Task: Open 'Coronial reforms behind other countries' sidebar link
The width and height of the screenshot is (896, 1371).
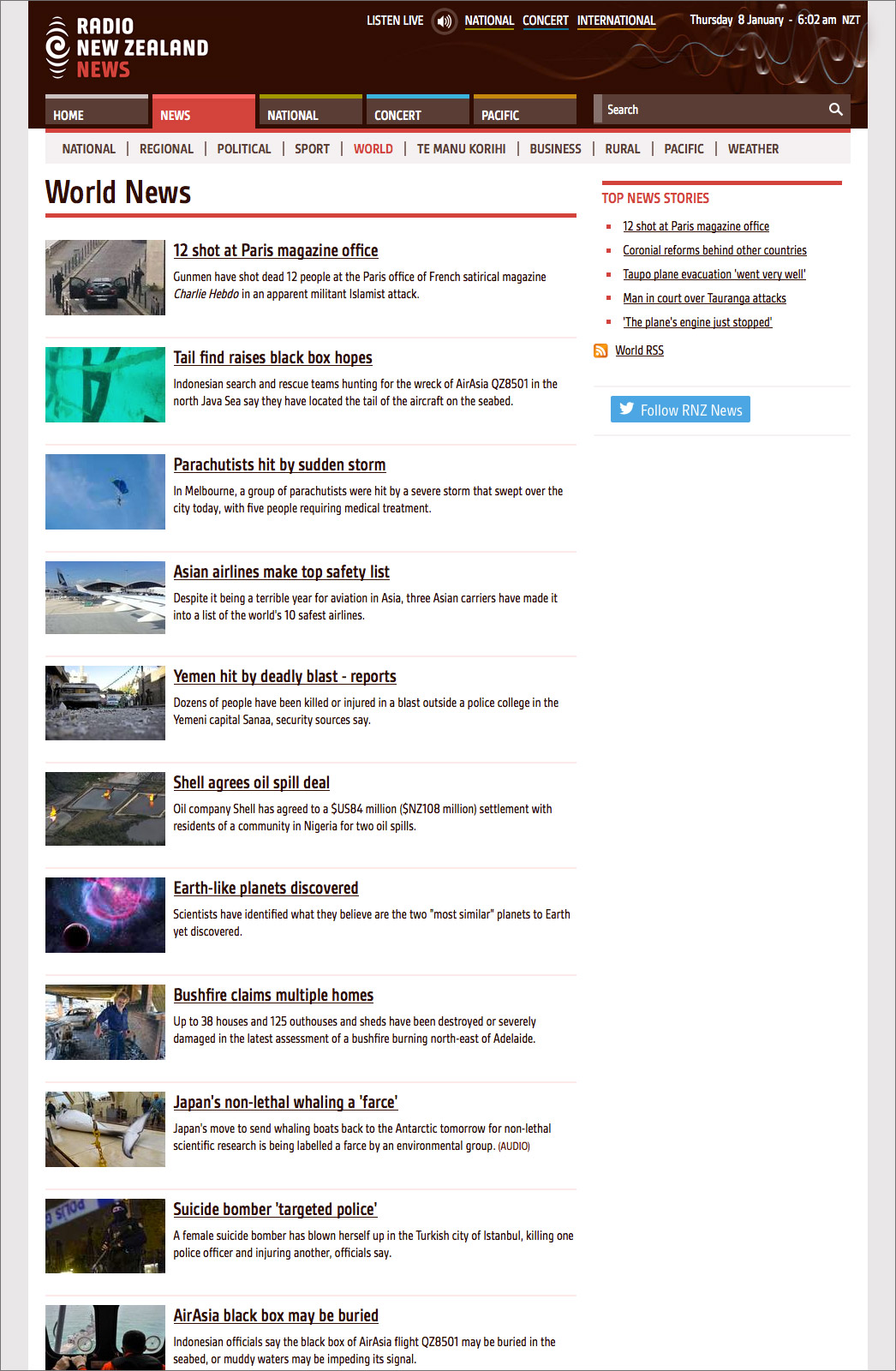Action: point(715,250)
